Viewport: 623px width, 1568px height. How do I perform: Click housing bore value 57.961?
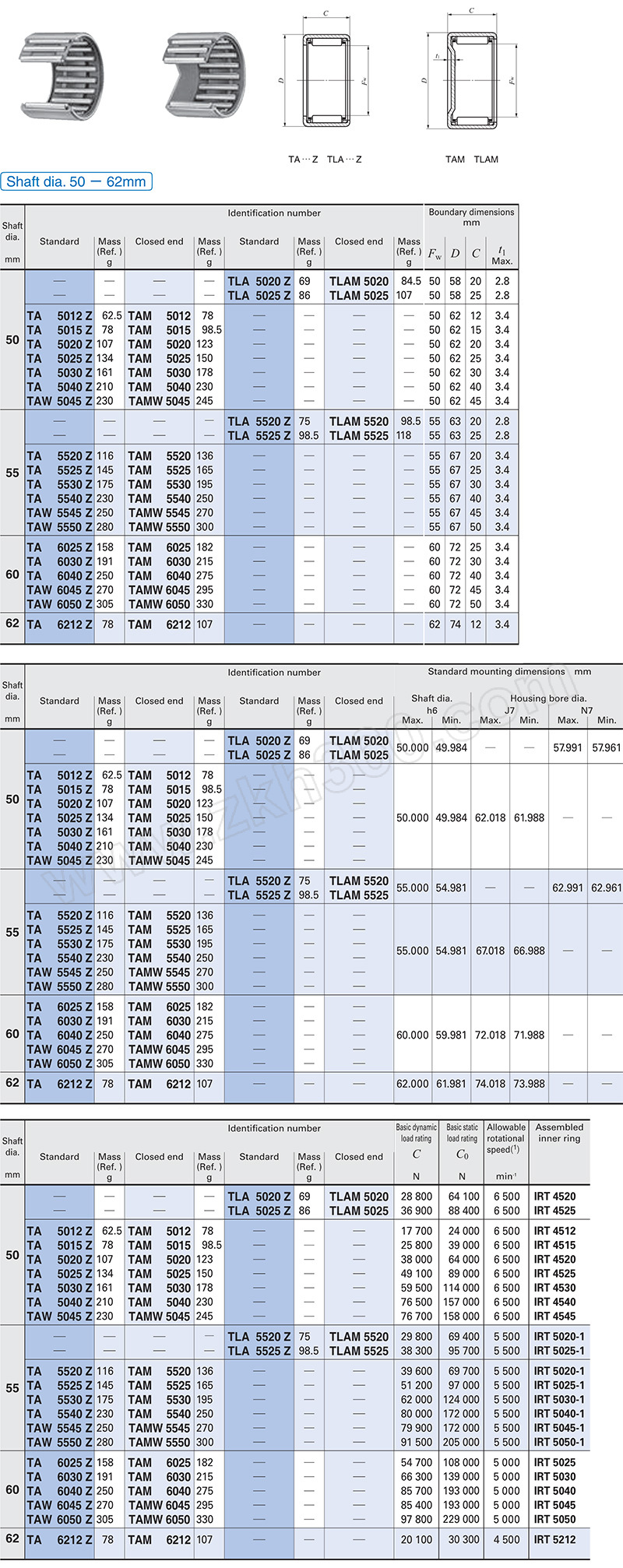607,747
